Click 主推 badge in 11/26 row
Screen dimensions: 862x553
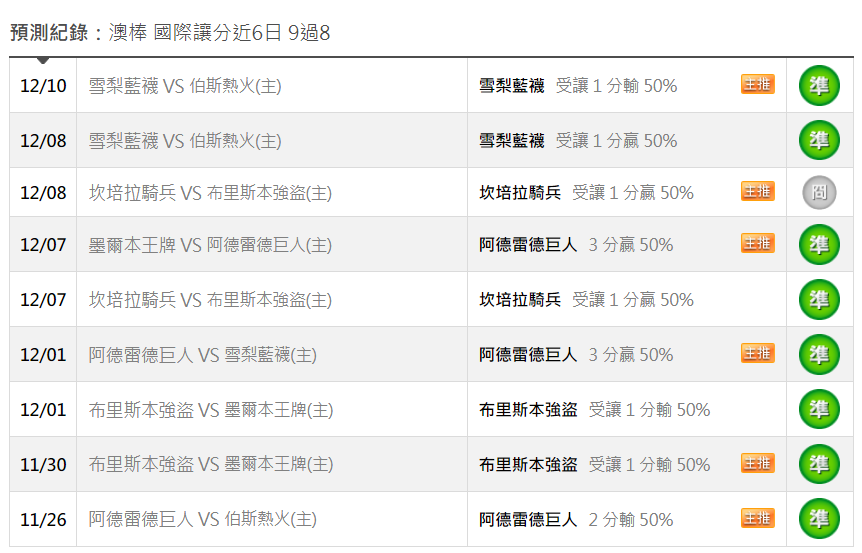click(758, 518)
